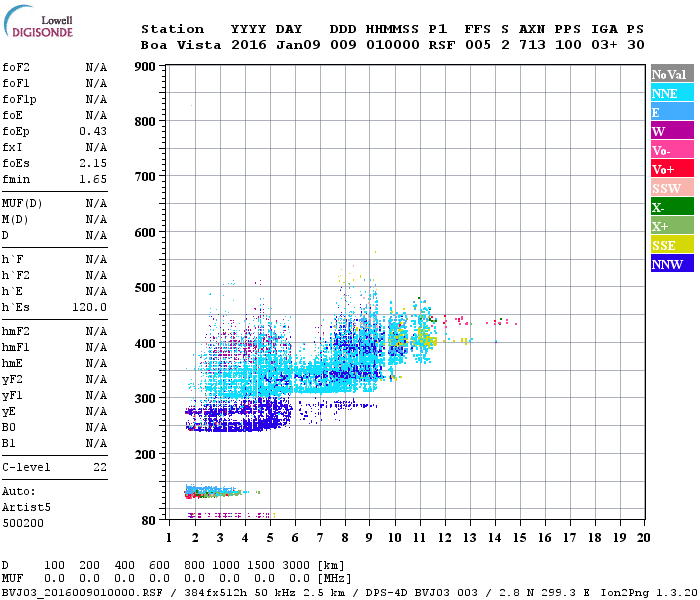Click the Jan09 date in header
Viewport: 700px width, 600px height.
(298, 45)
